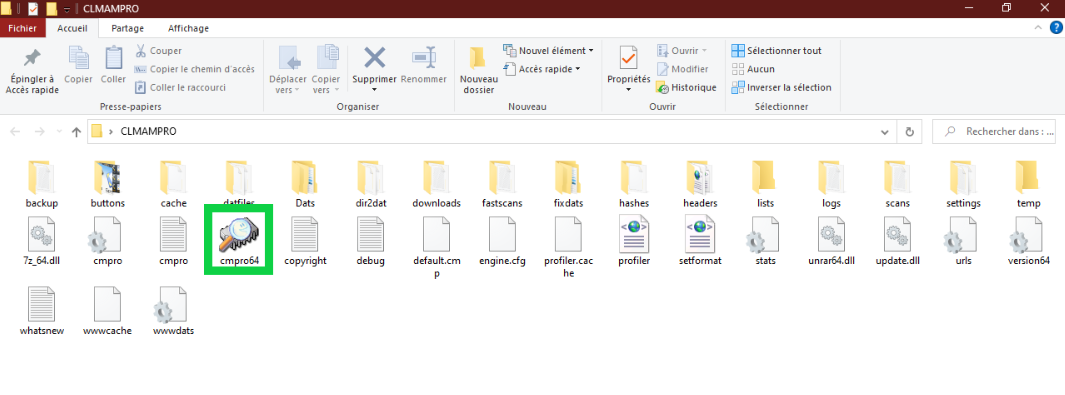1065x395 pixels.
Task: Open the Dats folder
Action: coord(305,185)
